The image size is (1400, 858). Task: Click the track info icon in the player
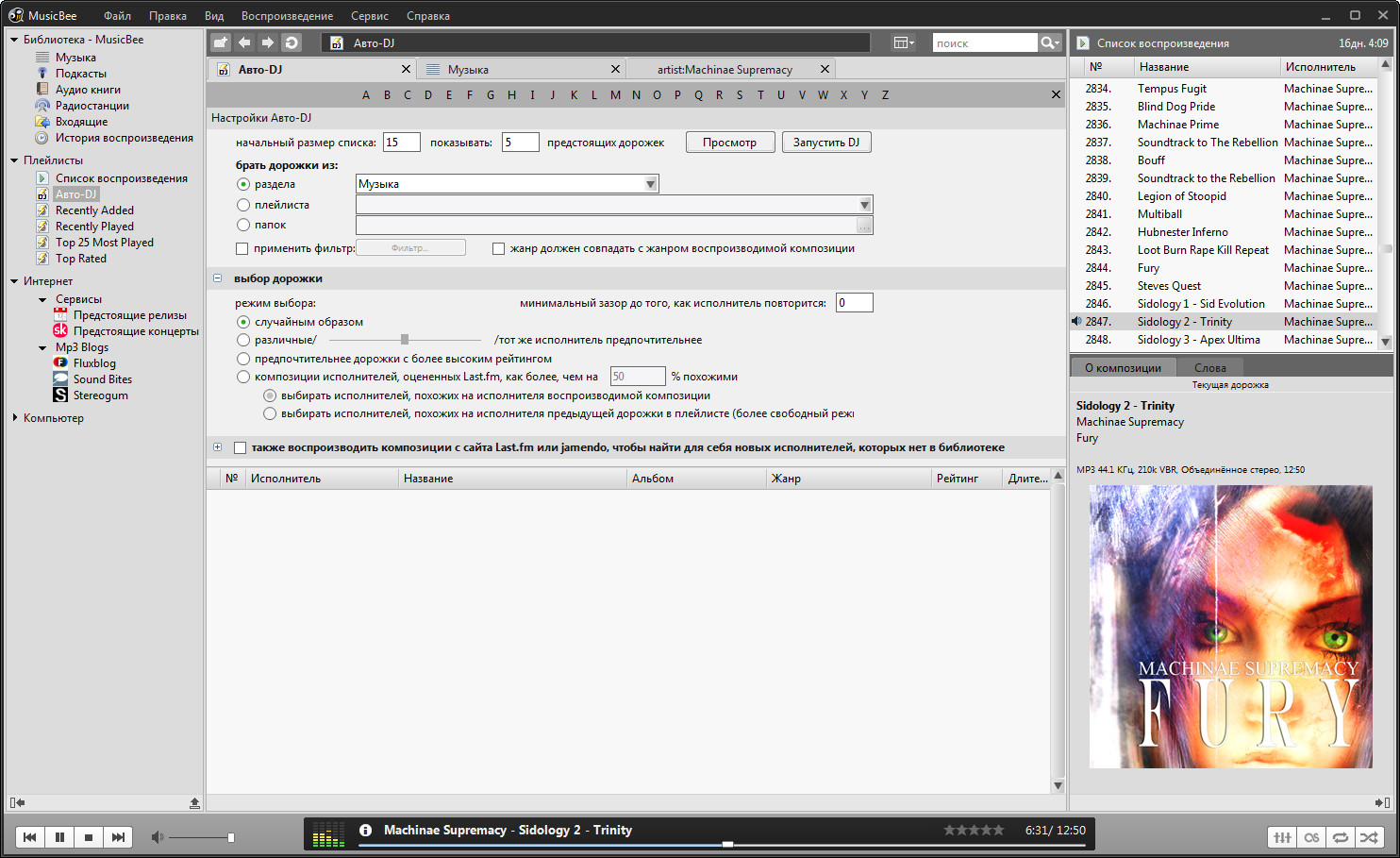point(365,831)
